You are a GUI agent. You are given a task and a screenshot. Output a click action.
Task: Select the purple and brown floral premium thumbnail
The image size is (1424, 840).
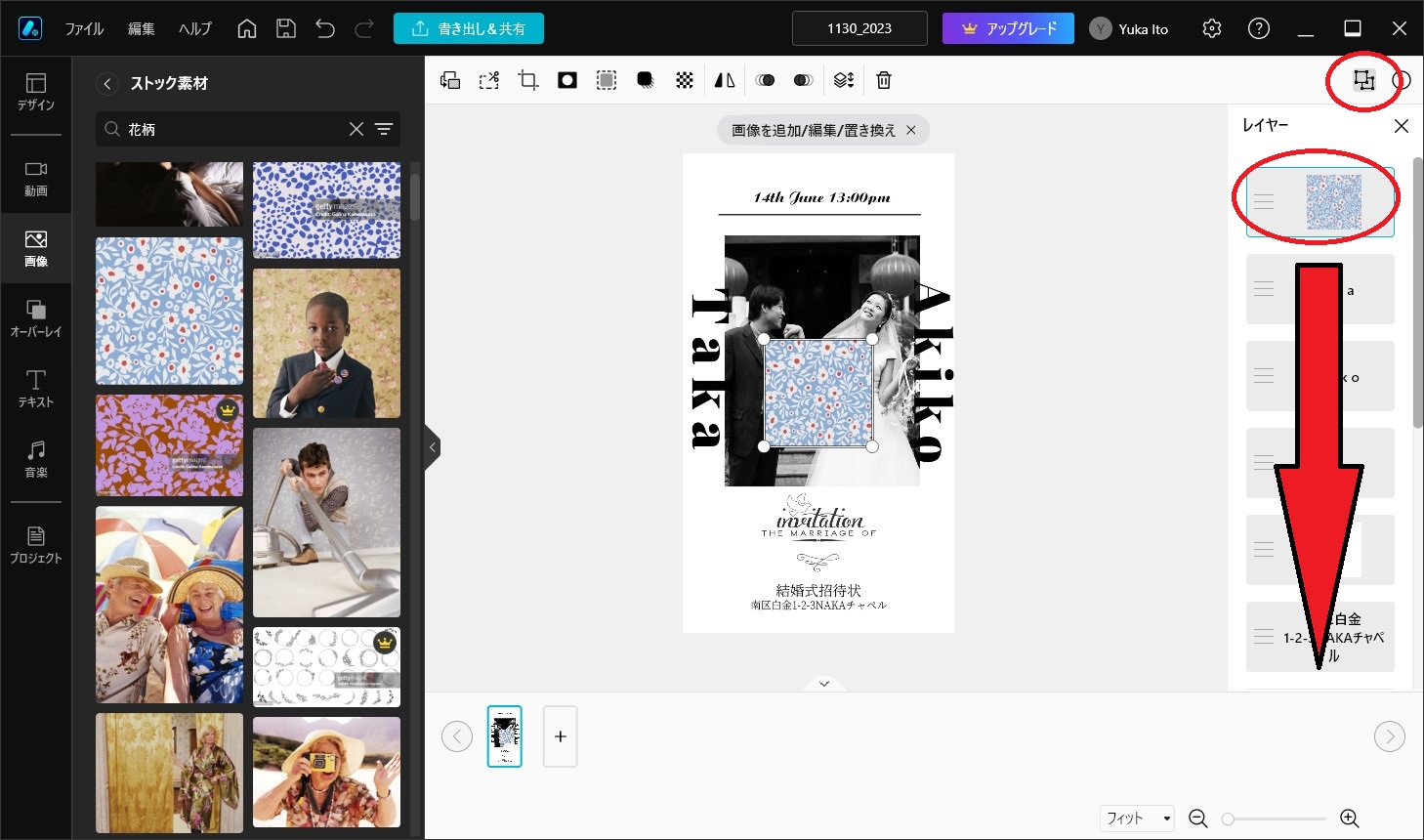click(169, 445)
